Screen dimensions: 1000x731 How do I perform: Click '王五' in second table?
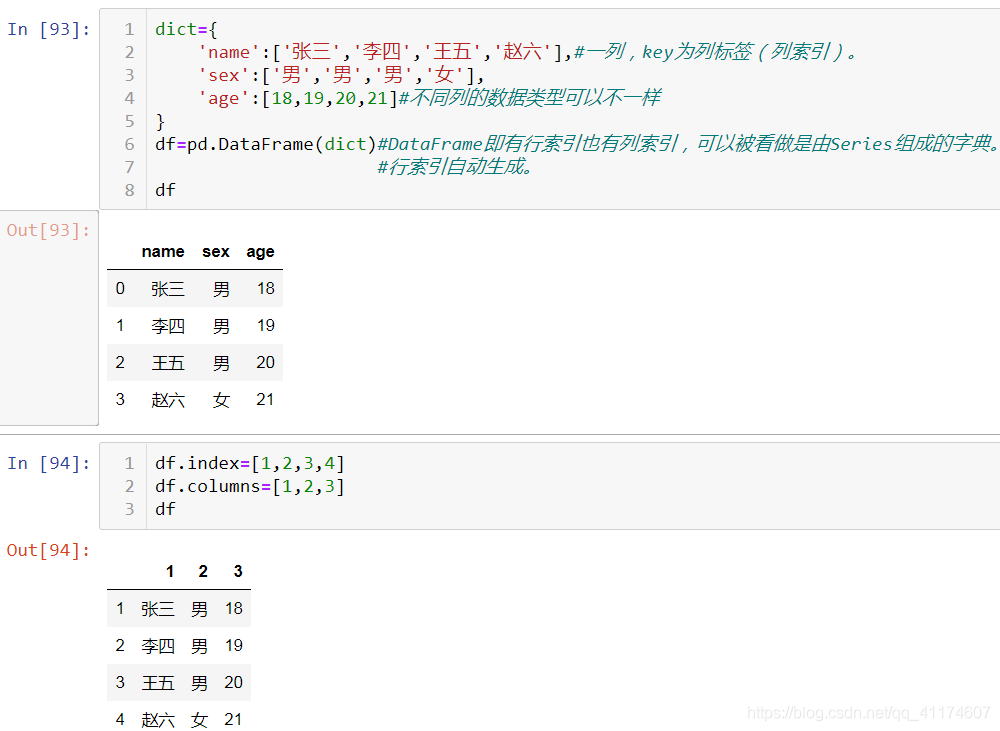tap(158, 683)
